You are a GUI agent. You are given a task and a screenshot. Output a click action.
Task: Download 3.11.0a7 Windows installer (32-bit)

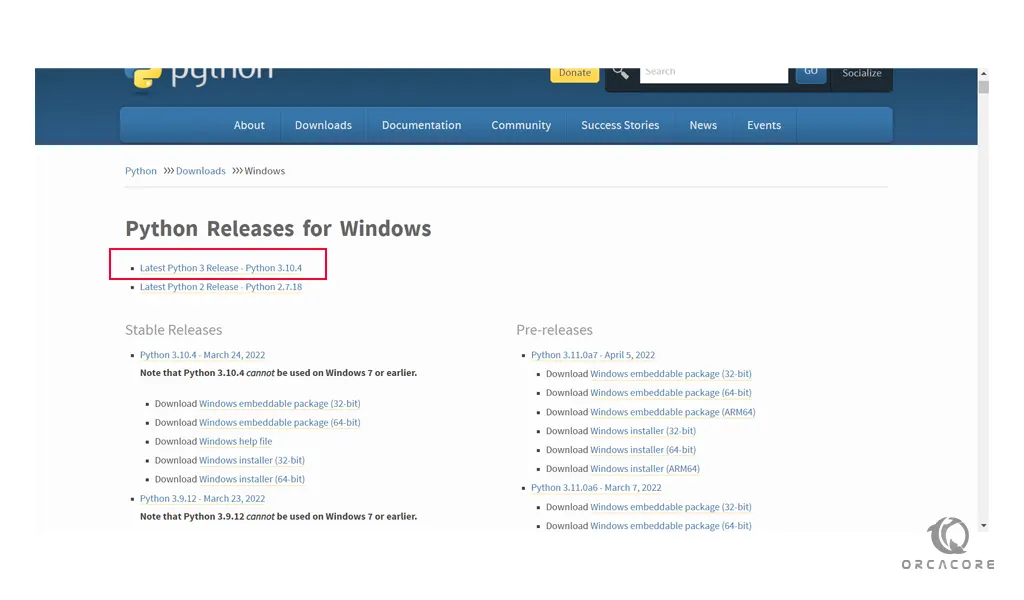point(643,432)
